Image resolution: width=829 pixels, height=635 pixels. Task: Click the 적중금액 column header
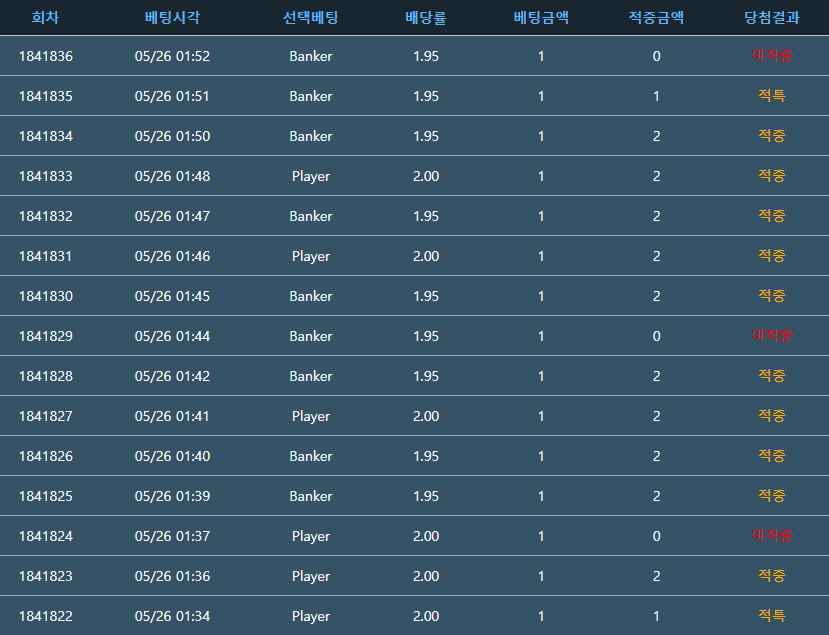click(x=656, y=17)
